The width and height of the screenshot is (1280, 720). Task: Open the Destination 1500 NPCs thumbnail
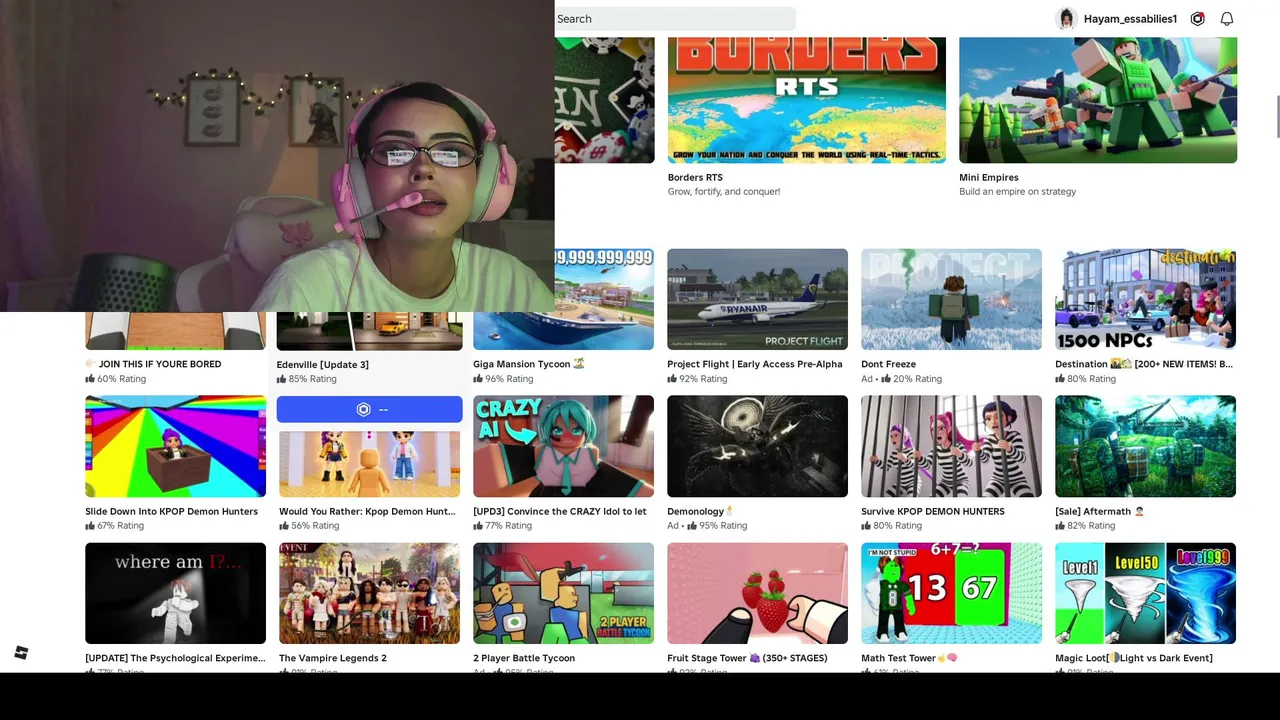point(1145,299)
